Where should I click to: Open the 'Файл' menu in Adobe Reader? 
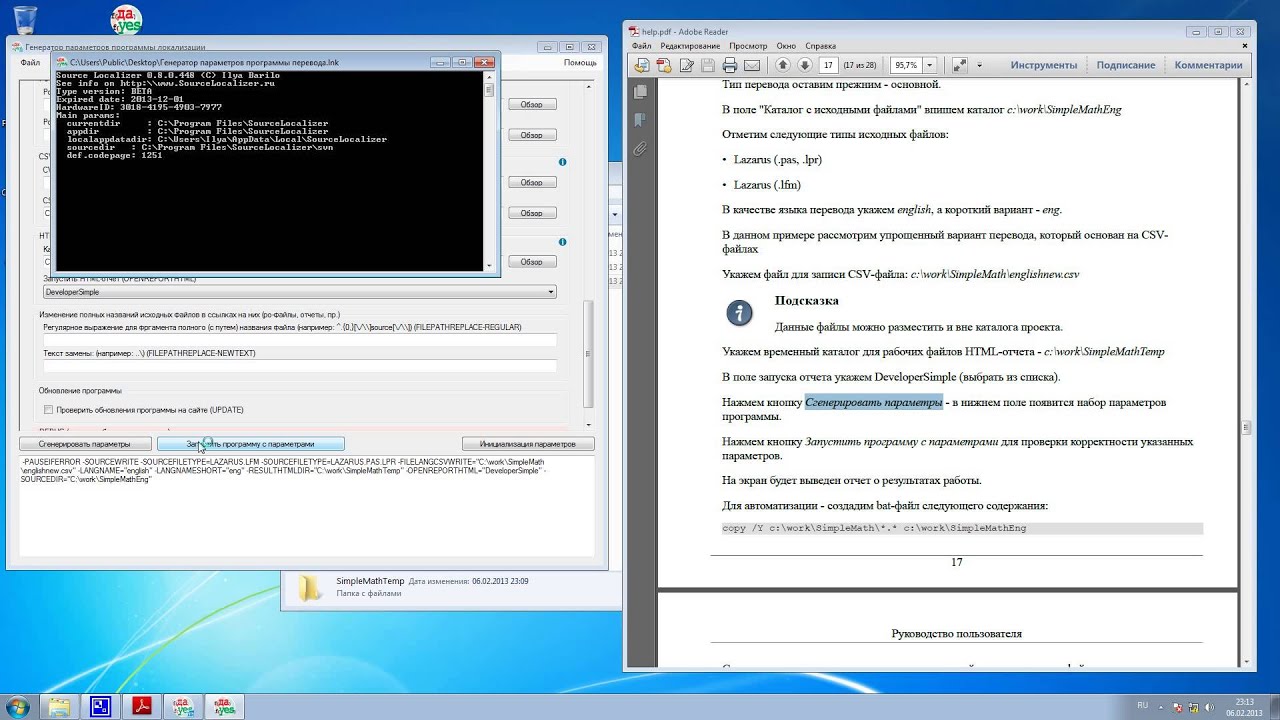pyautogui.click(x=641, y=46)
